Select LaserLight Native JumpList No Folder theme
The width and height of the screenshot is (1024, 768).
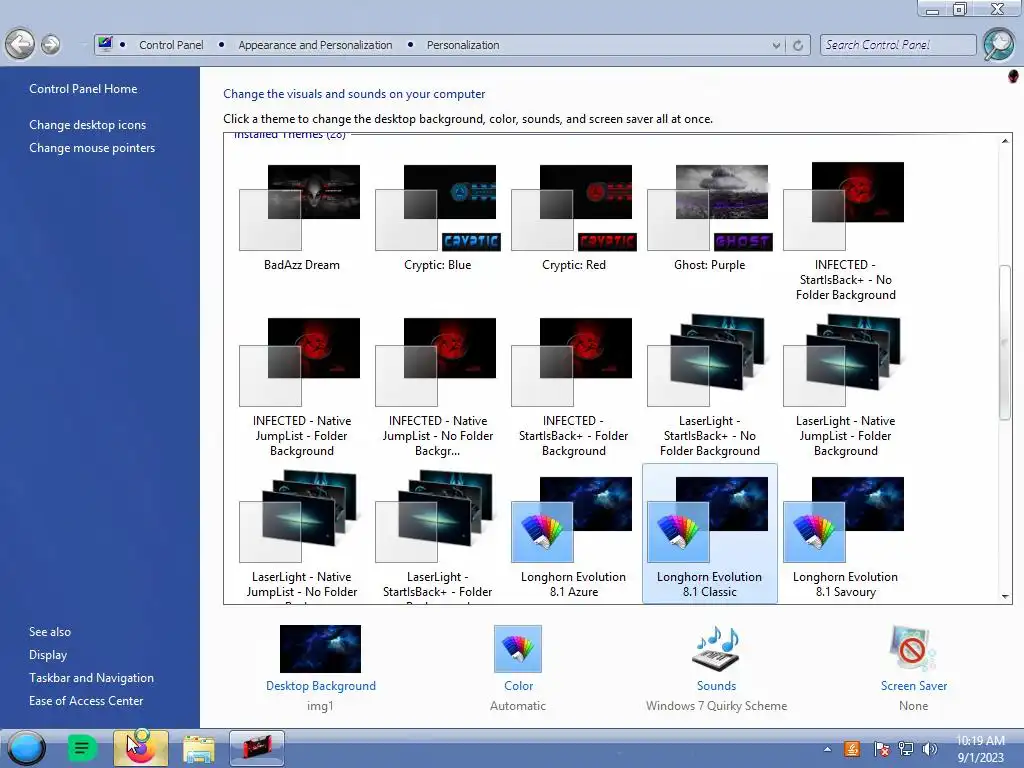pyautogui.click(x=302, y=536)
